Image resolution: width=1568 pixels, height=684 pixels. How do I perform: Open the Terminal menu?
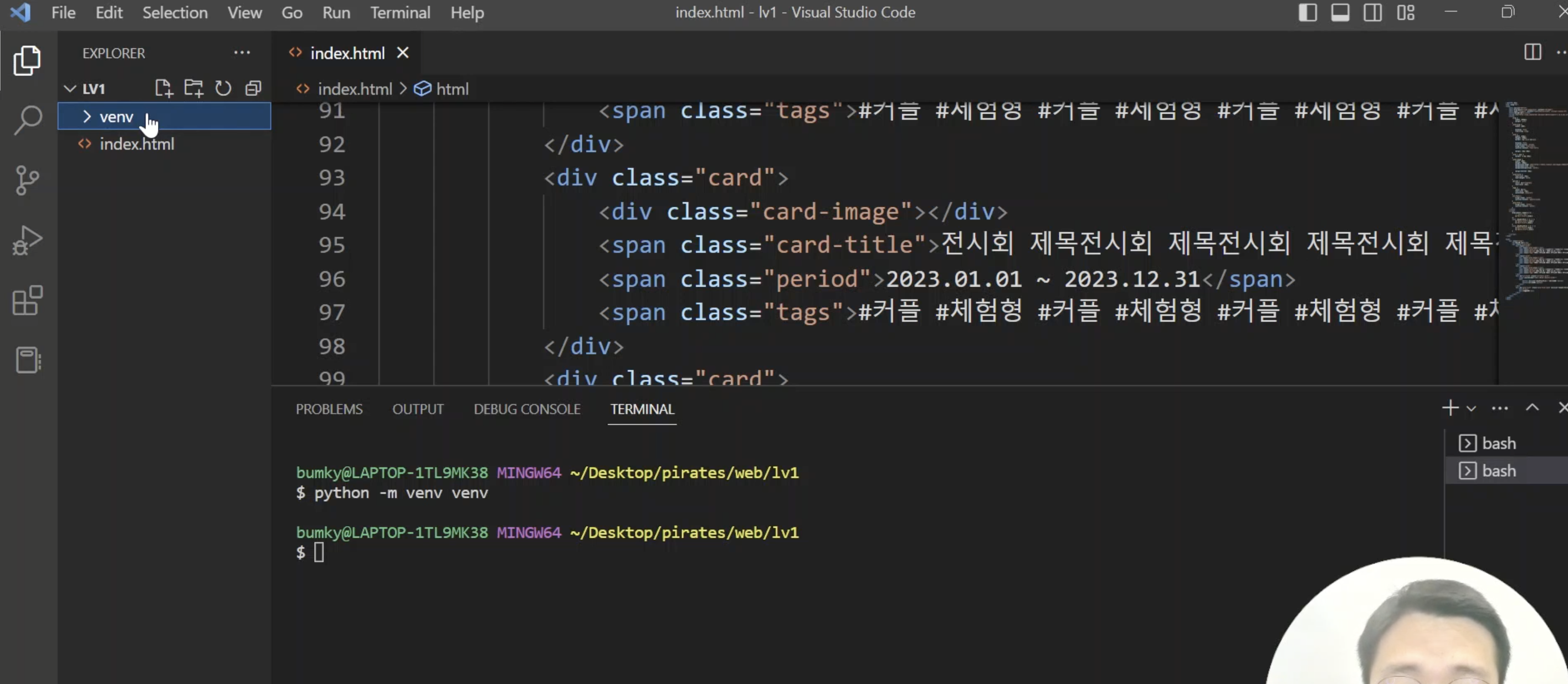(400, 12)
